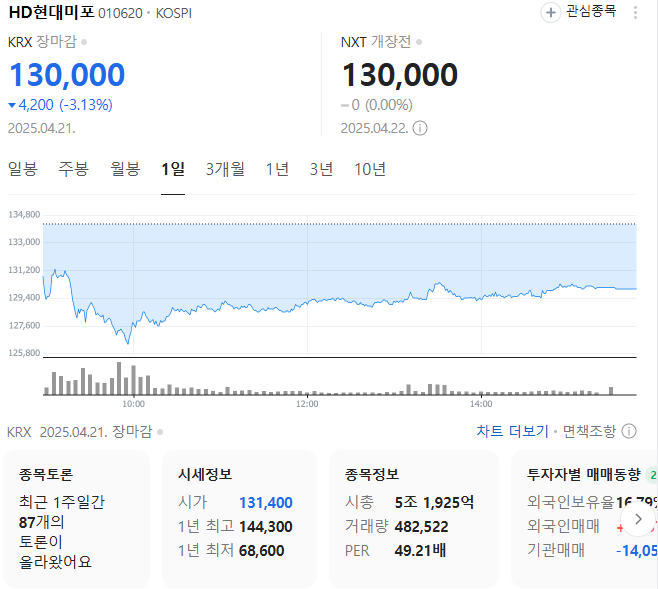Screen dimensions: 658x589
Task: Click the 시총 value 5조 1,925억
Action: pyautogui.click(x=434, y=502)
